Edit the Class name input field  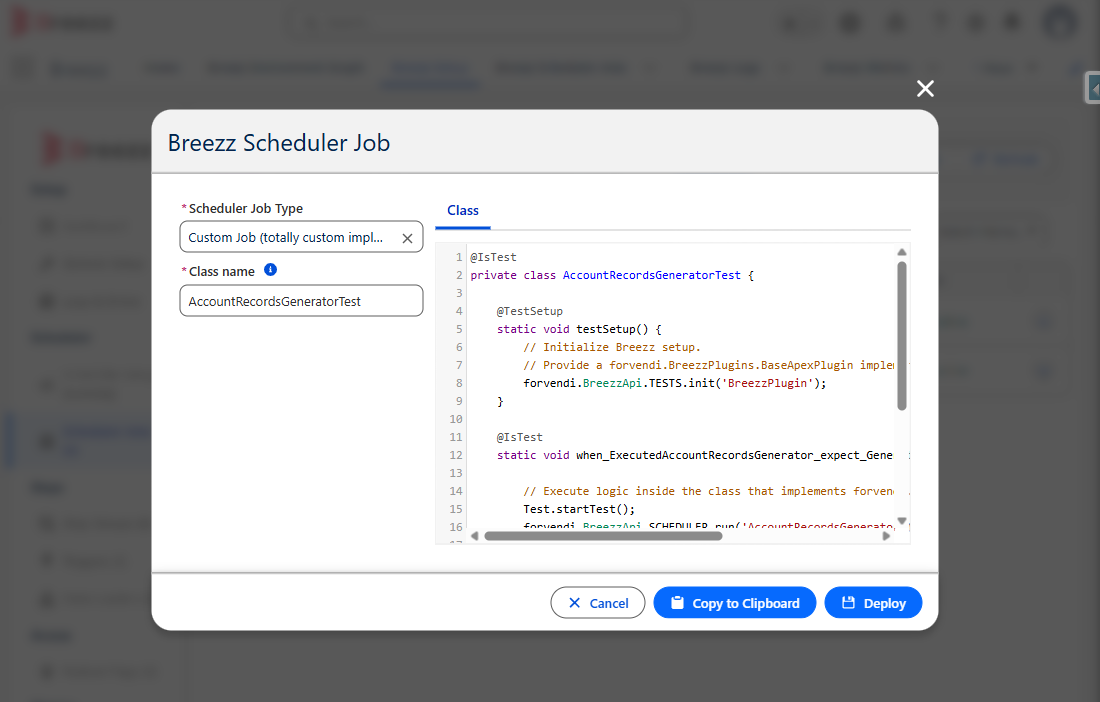(x=301, y=301)
